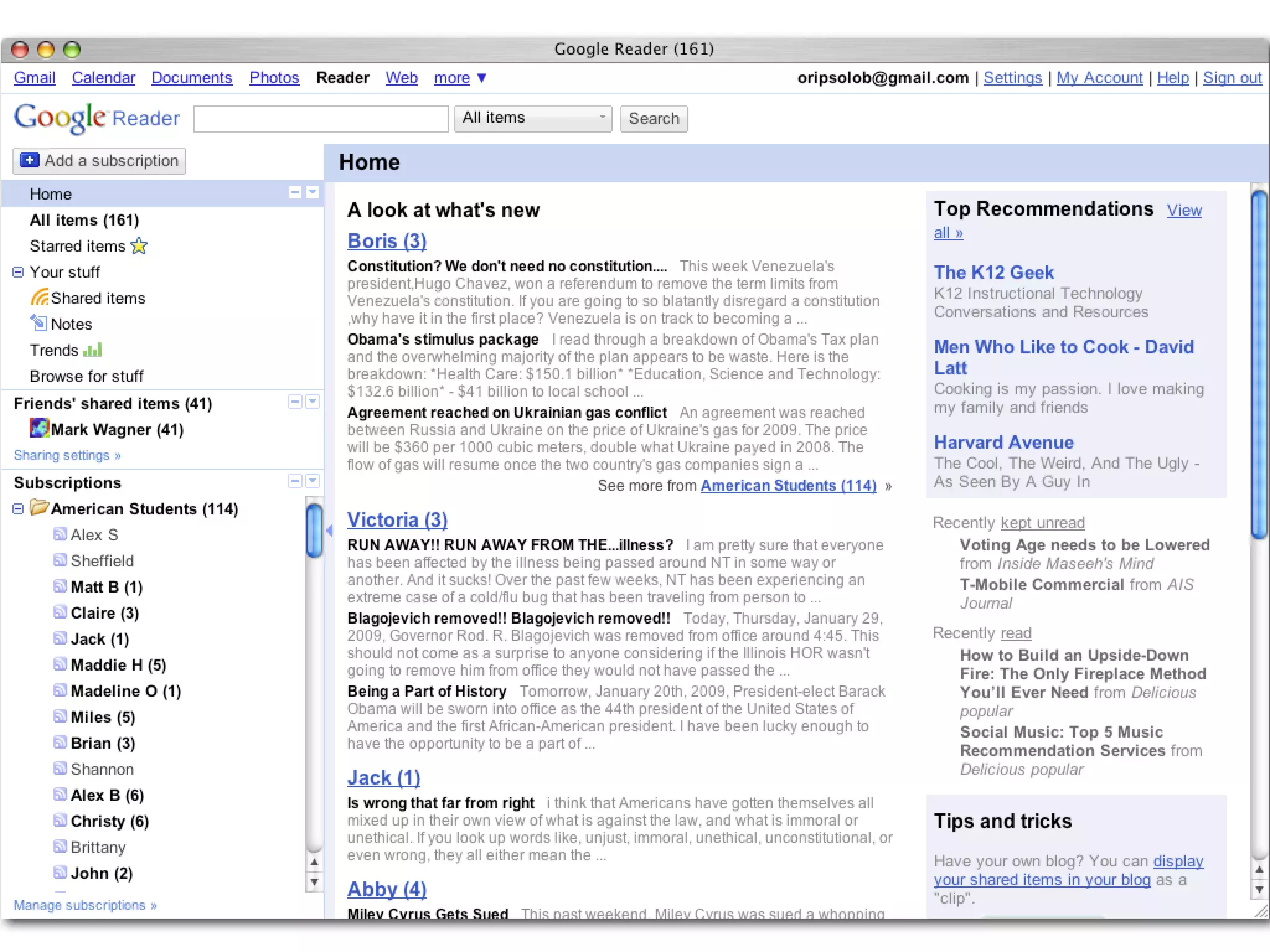Click the Google Reader search input field
Image resolution: width=1270 pixels, height=952 pixels.
click(321, 118)
